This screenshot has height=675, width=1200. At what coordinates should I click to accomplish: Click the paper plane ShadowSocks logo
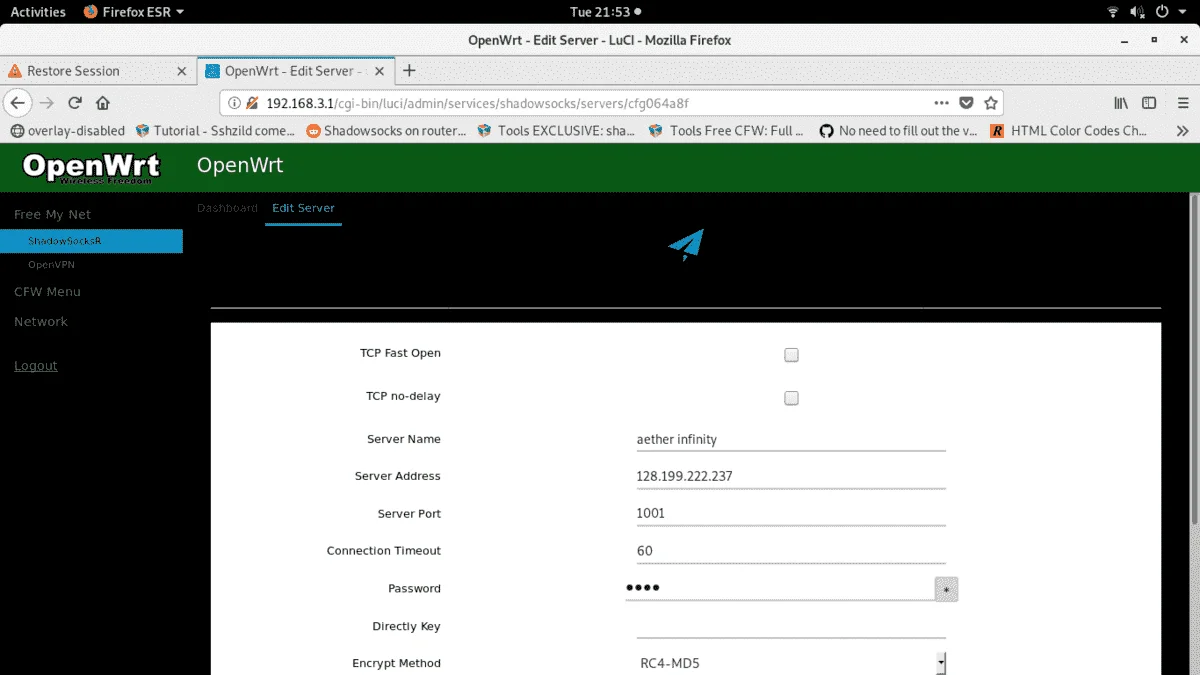(x=686, y=245)
